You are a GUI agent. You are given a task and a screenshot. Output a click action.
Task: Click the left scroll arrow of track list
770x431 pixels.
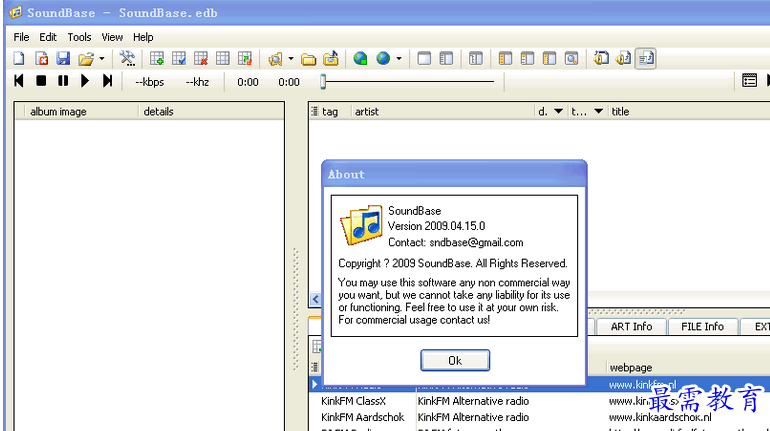tap(316, 299)
